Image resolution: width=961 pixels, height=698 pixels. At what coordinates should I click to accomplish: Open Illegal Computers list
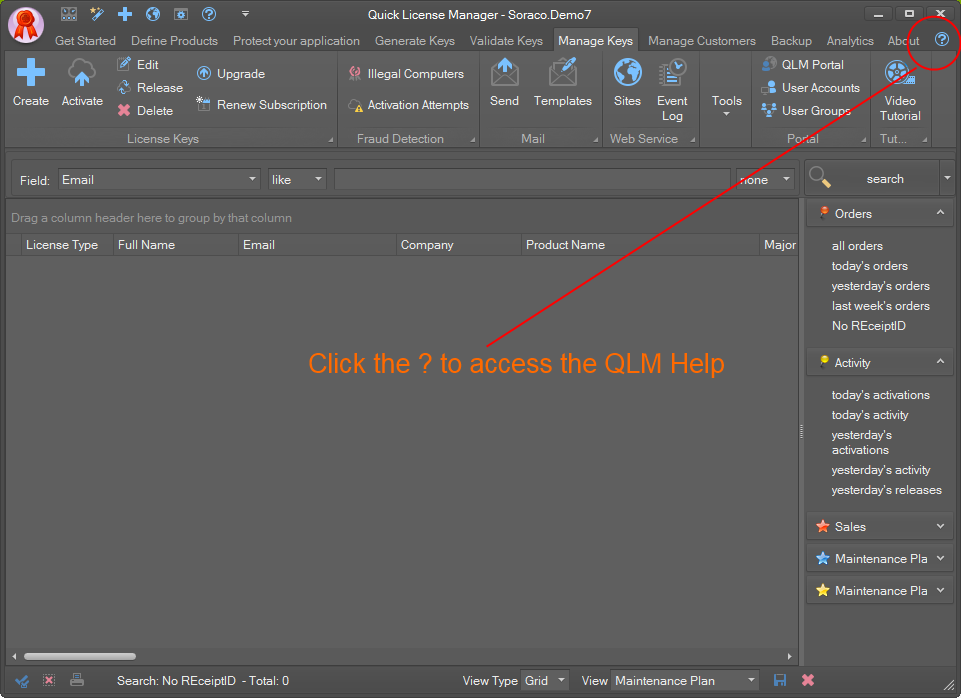click(x=406, y=74)
